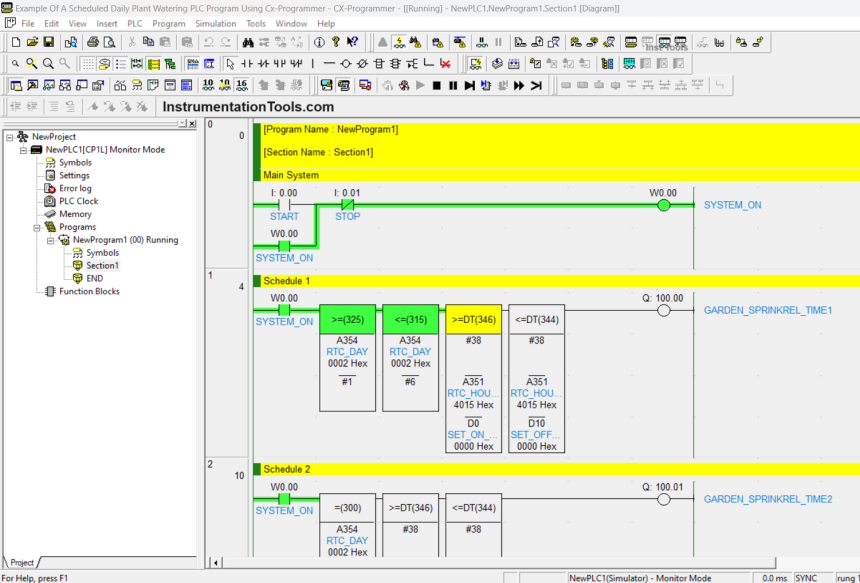
Task: Open the File menu
Action: pyautogui.click(x=27, y=24)
